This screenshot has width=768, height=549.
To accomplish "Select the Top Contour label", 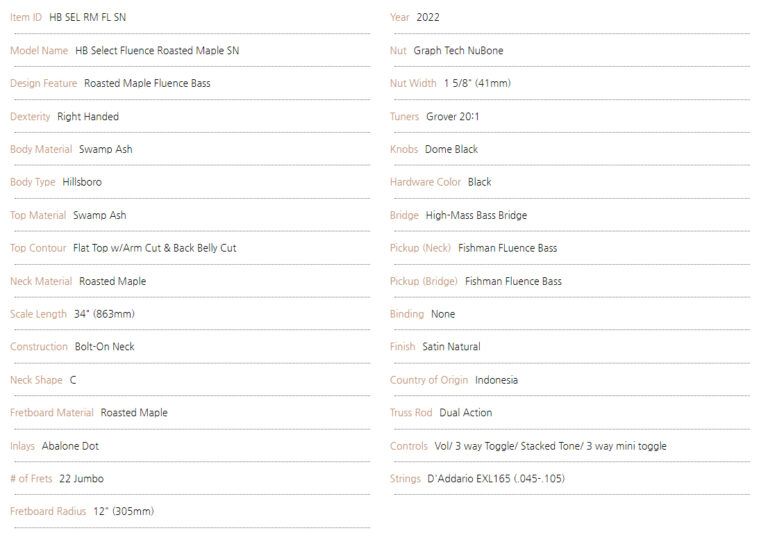I will pyautogui.click(x=38, y=248).
